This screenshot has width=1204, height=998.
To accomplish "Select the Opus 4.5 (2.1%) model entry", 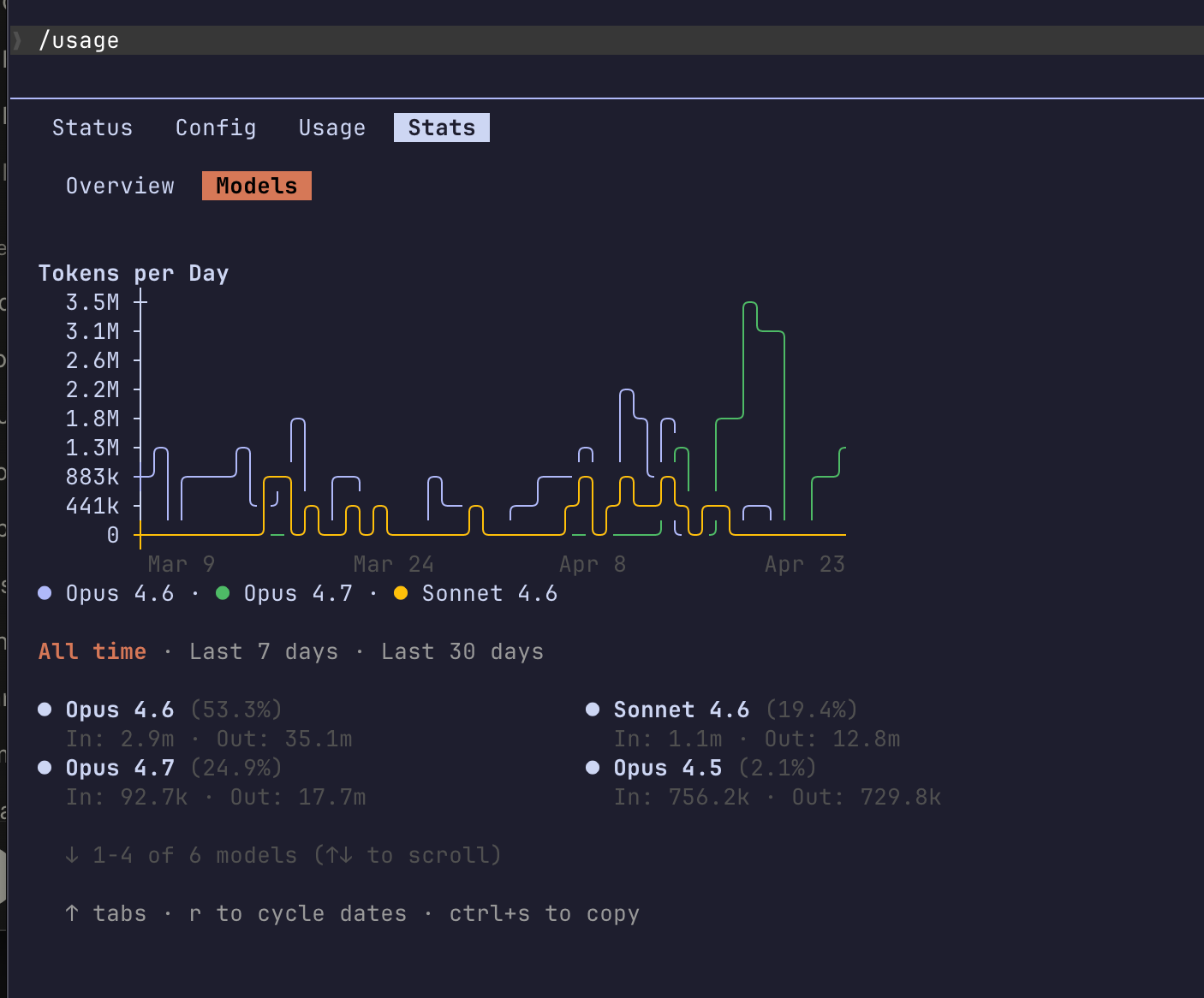I will pos(715,768).
